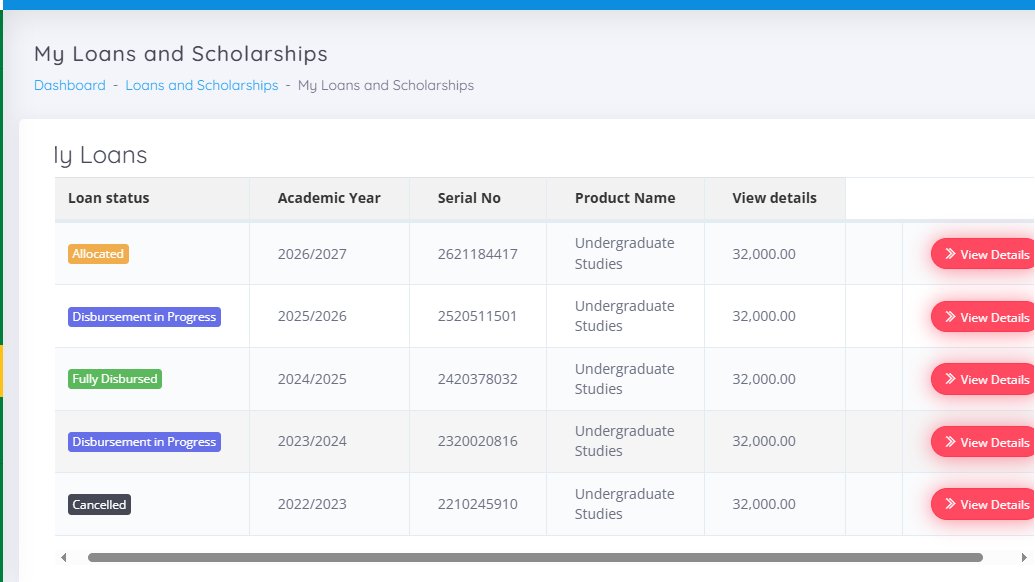This screenshot has width=1035, height=582.
Task: Select the Cancelled status badge
Action: 99,504
